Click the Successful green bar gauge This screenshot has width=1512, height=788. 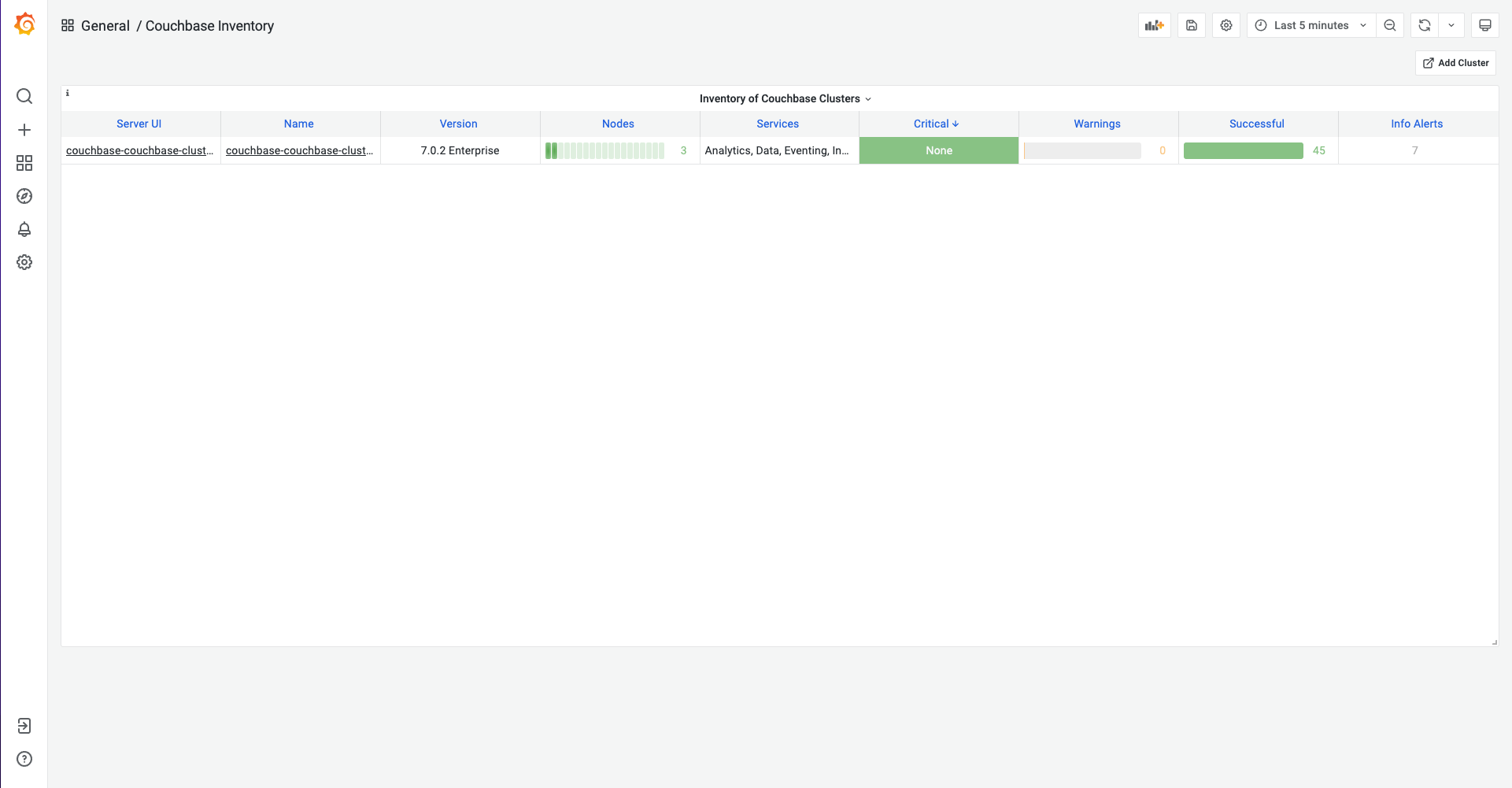tap(1243, 150)
